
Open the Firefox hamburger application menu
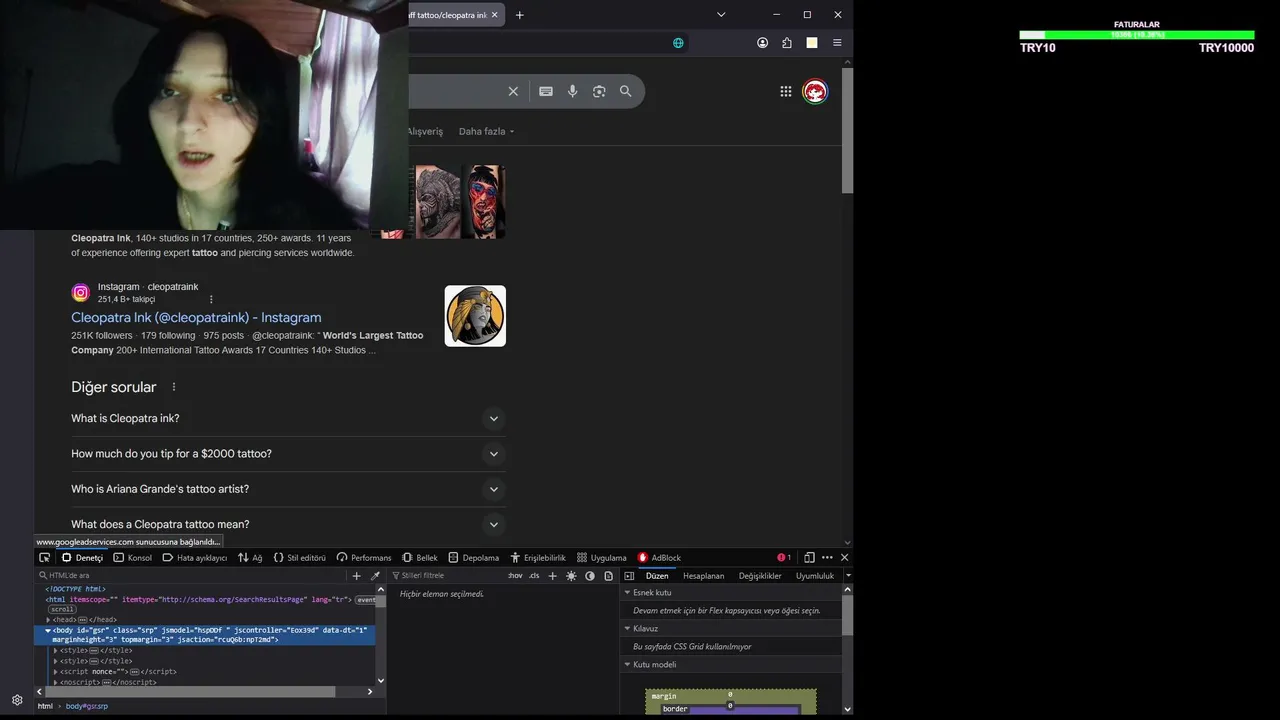click(x=837, y=43)
